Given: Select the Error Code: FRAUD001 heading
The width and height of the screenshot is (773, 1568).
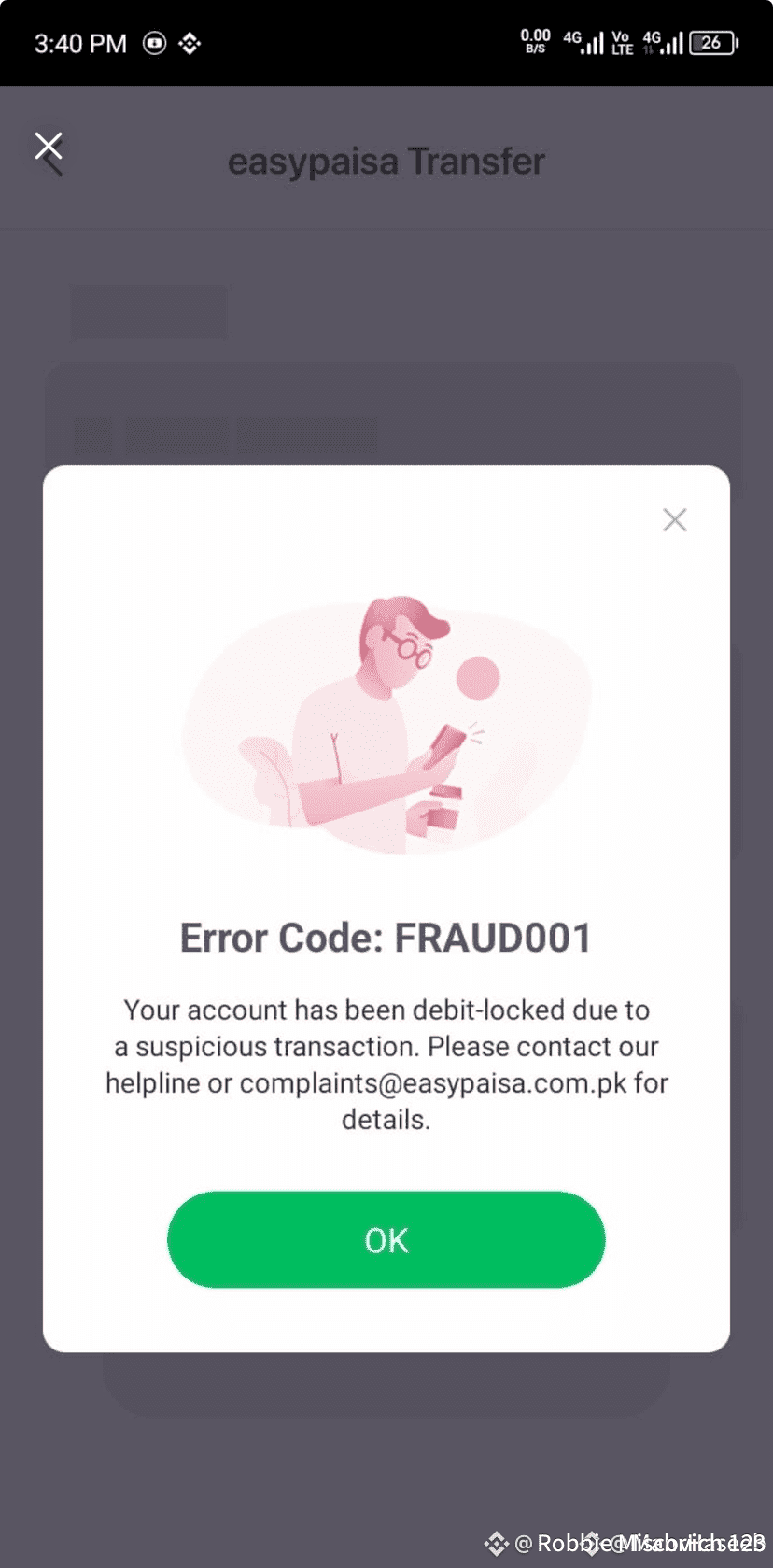Looking at the screenshot, I should (x=386, y=939).
